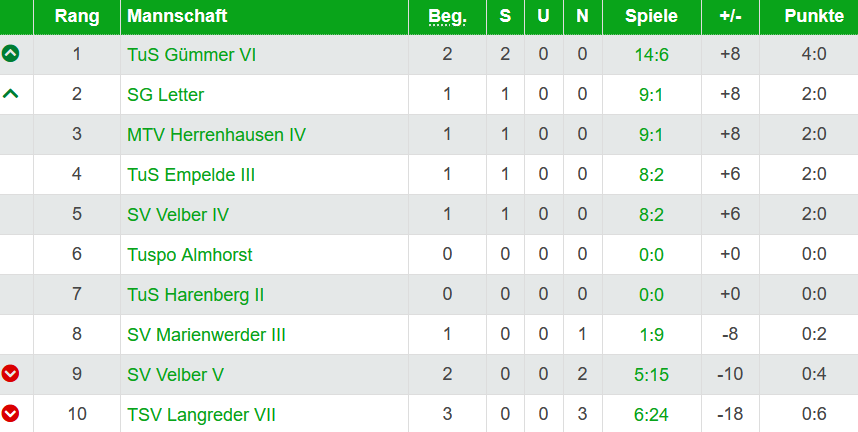Select the TuS Harenberg II link
The width and height of the screenshot is (858, 432).
(196, 295)
